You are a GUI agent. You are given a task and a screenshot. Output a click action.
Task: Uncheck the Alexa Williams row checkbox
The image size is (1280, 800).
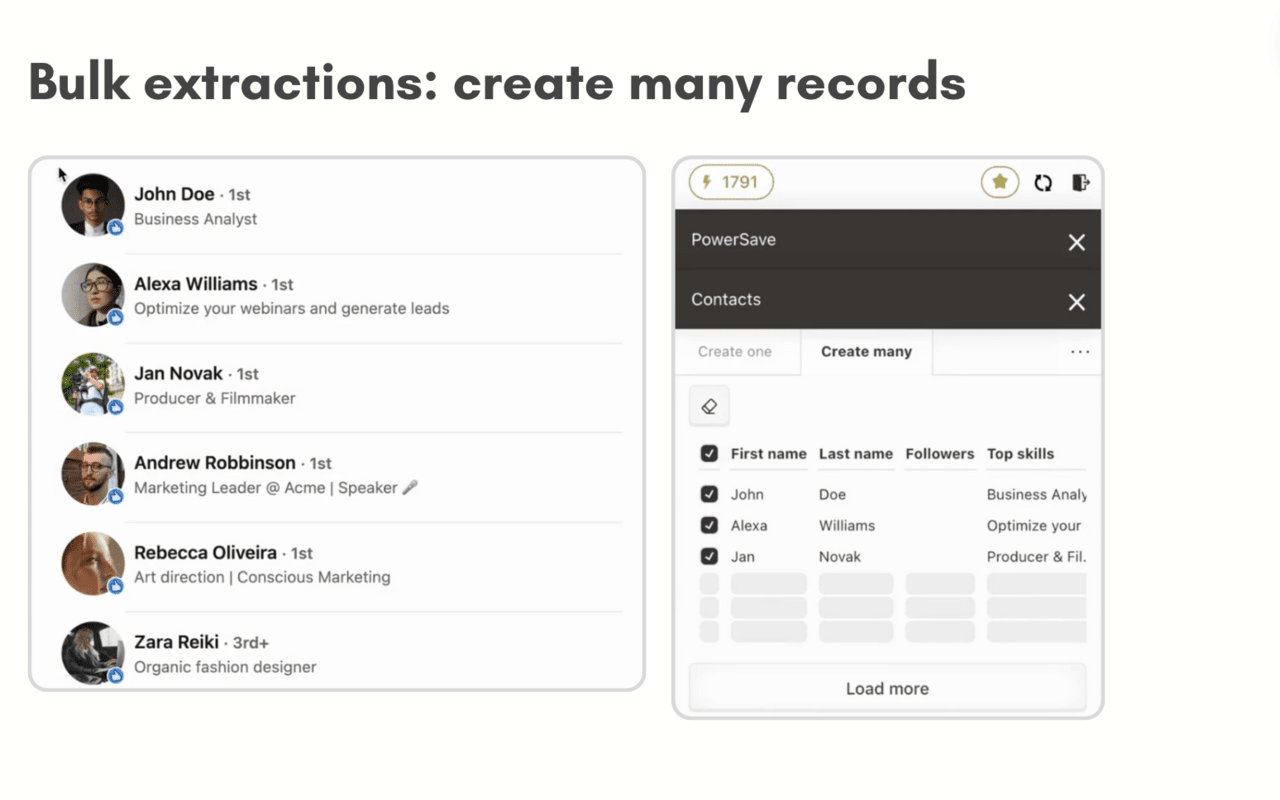click(x=709, y=525)
